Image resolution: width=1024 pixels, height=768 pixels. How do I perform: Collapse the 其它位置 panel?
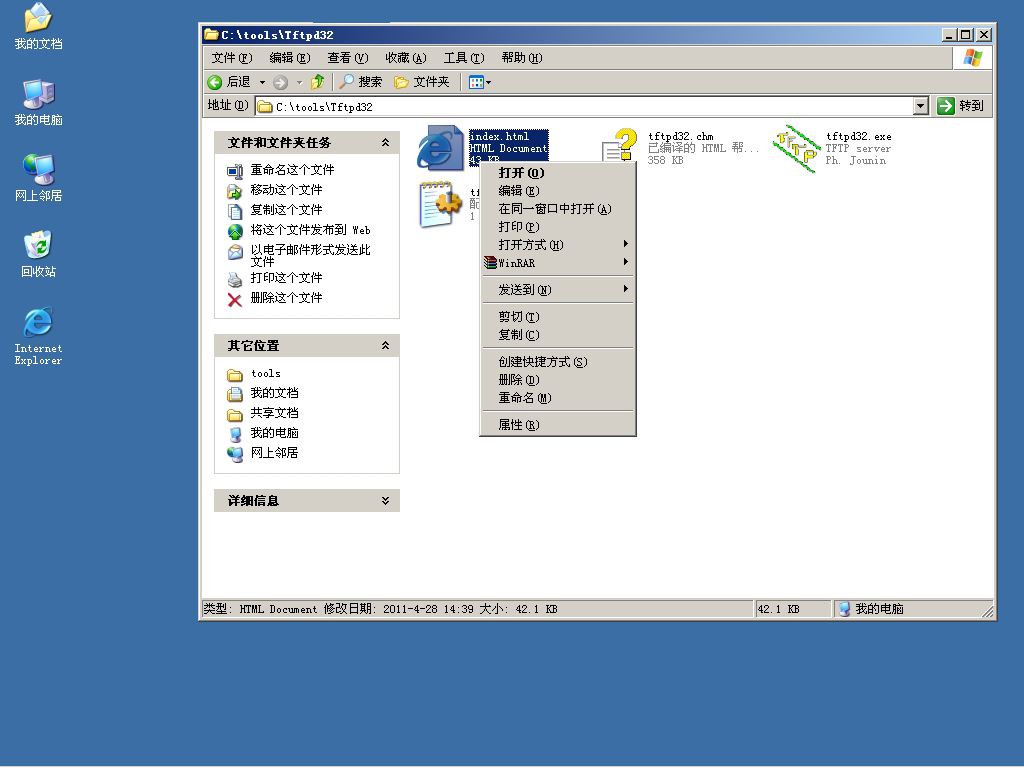coord(385,345)
